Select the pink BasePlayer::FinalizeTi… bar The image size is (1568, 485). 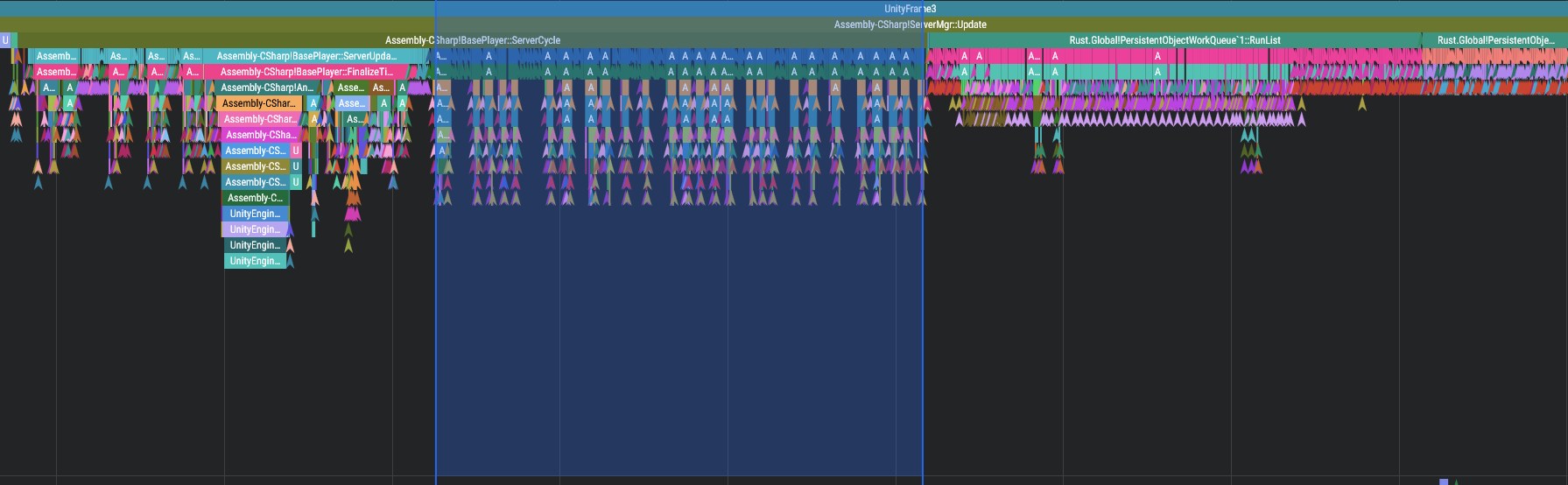[x=306, y=72]
